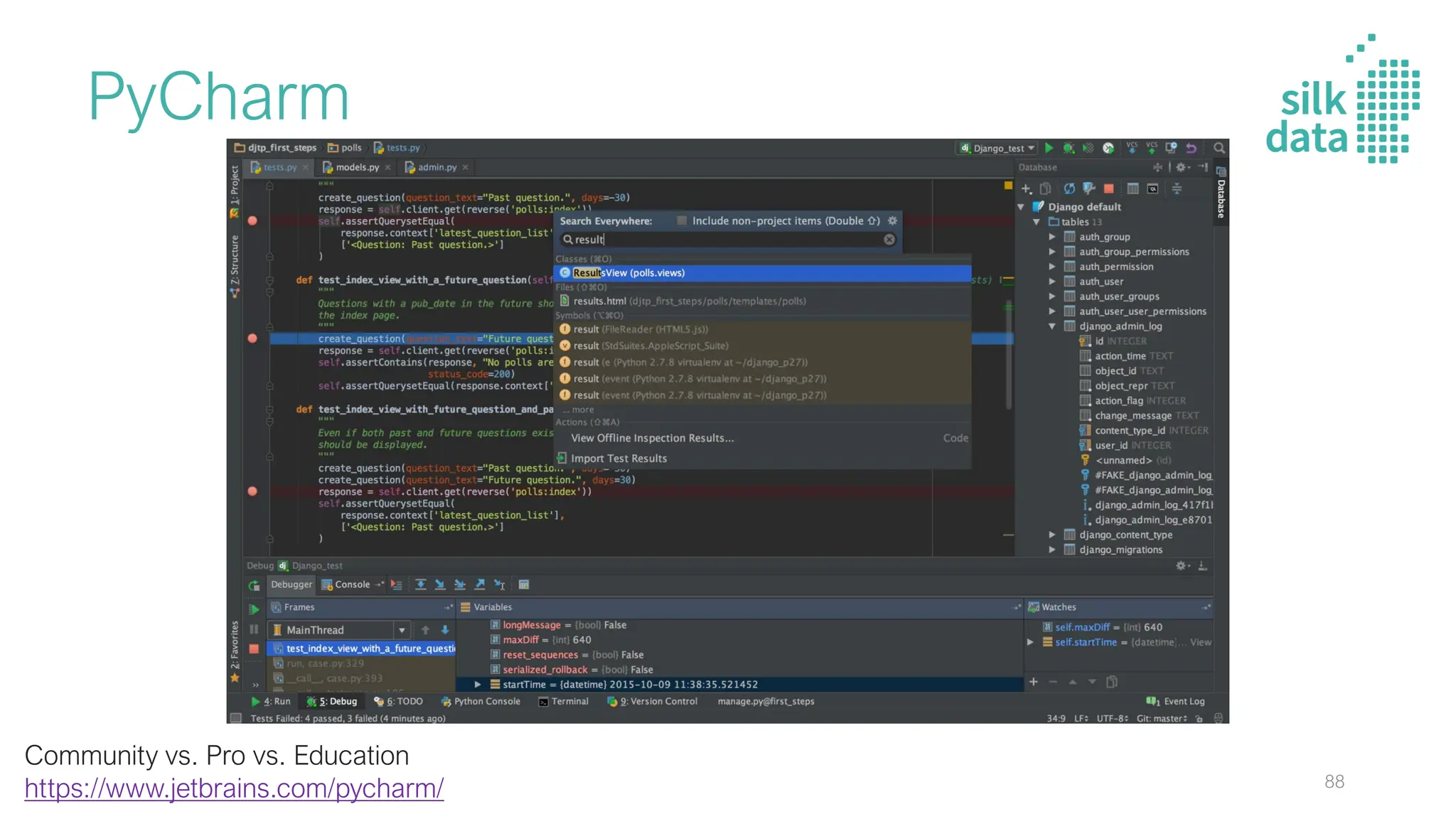Expand self.startTime watch entry
Viewport: 1456px width, 819px height.
pos(1031,642)
